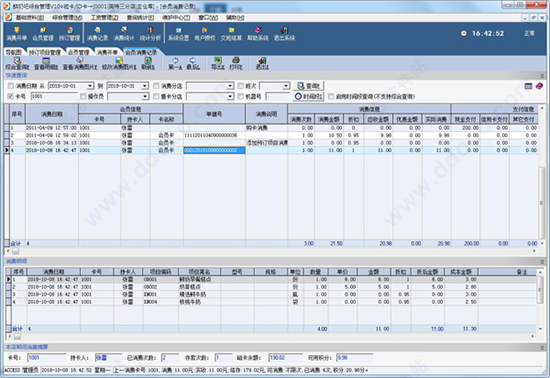Click the records table horizontal scrollbar thumb
This screenshot has height=378, width=550.
click(16, 251)
